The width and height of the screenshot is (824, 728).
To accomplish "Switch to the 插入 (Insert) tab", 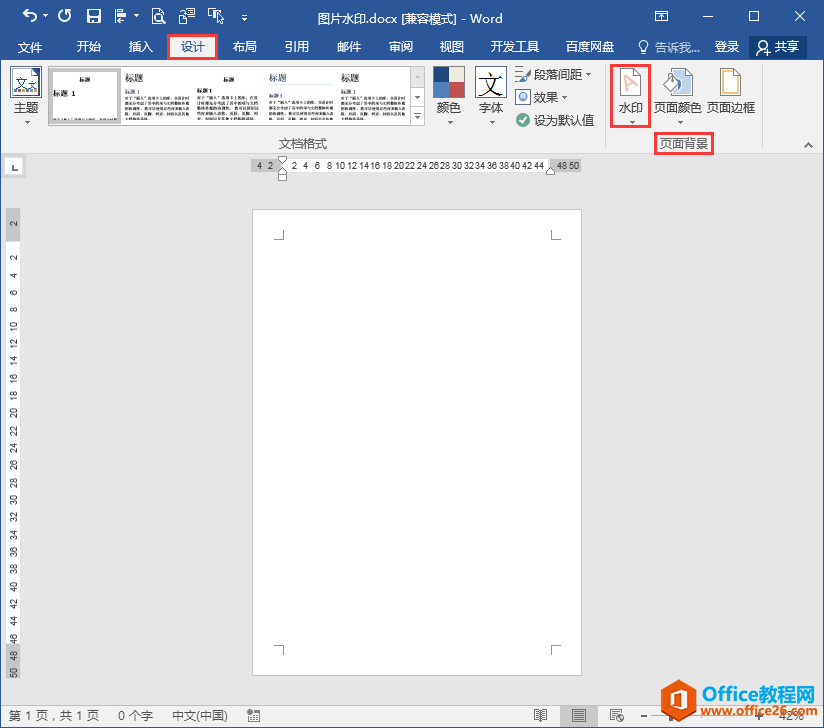I will (140, 47).
